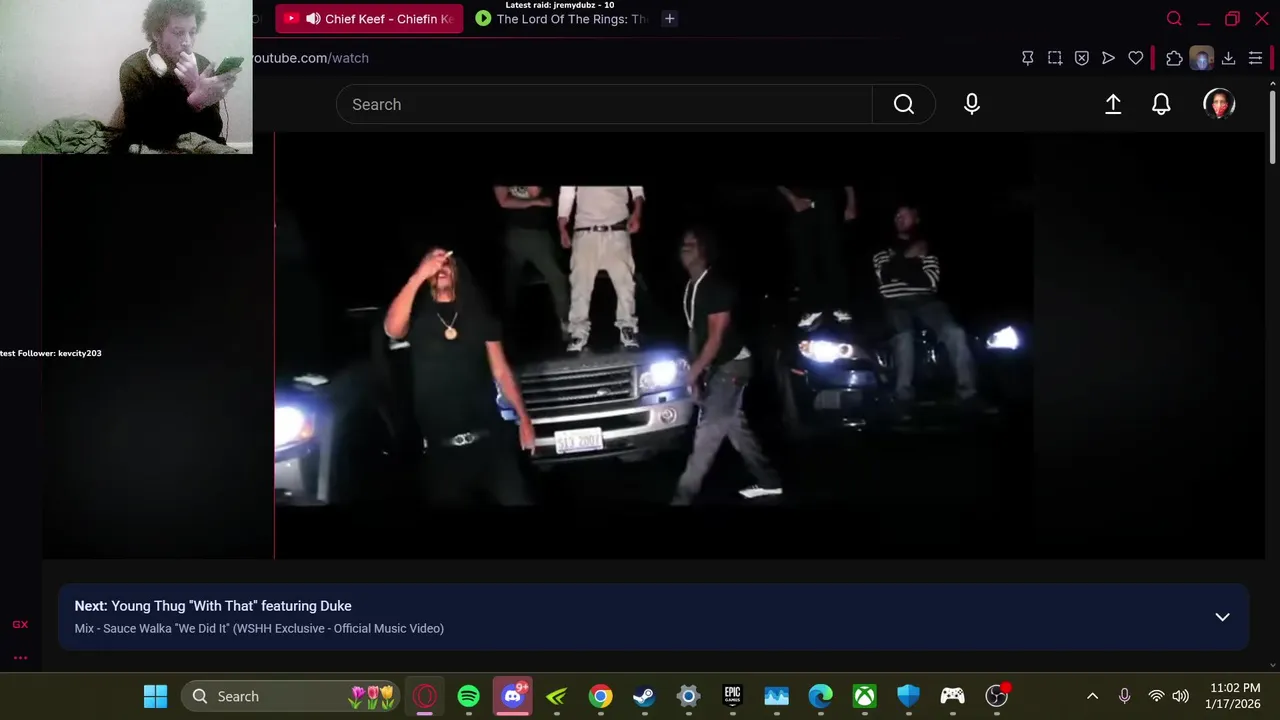
Task: Mute the Chief Keef tab audio speaker icon
Action: tap(313, 19)
